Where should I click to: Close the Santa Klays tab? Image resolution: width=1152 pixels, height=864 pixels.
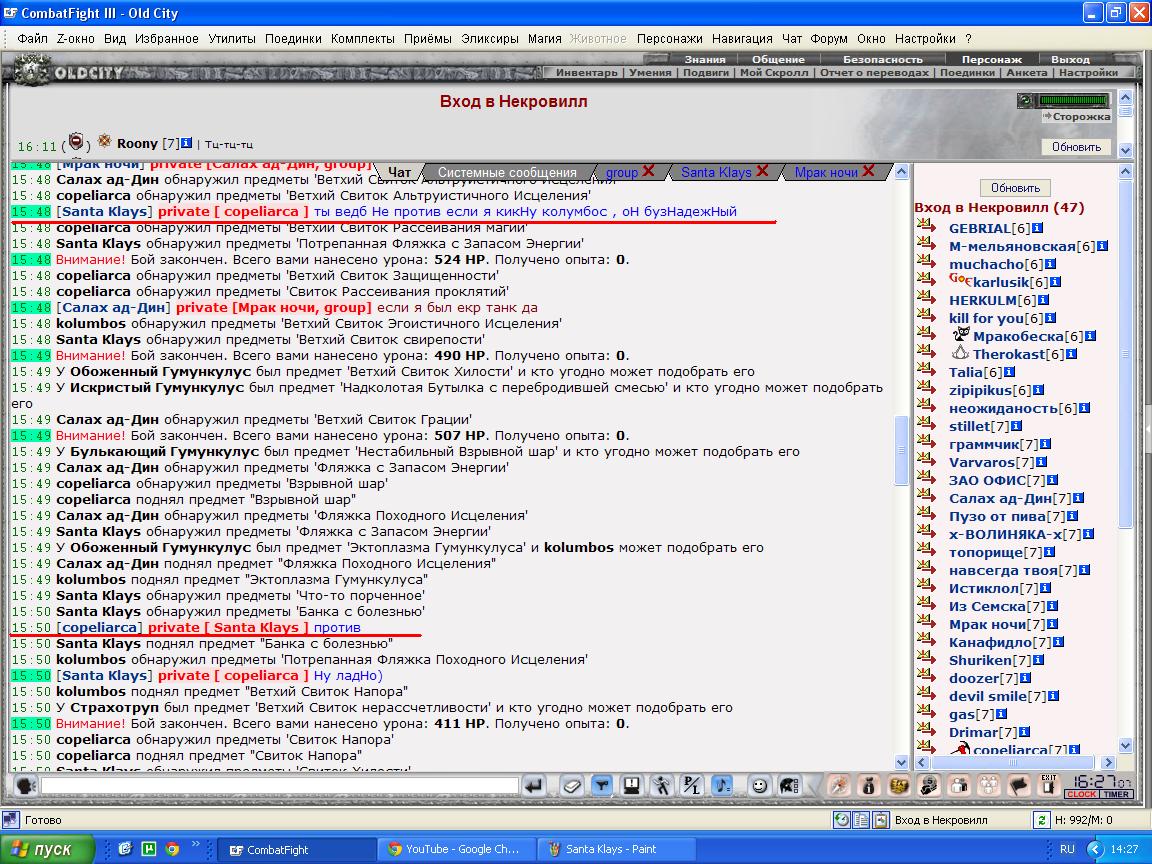pyautogui.click(x=762, y=171)
